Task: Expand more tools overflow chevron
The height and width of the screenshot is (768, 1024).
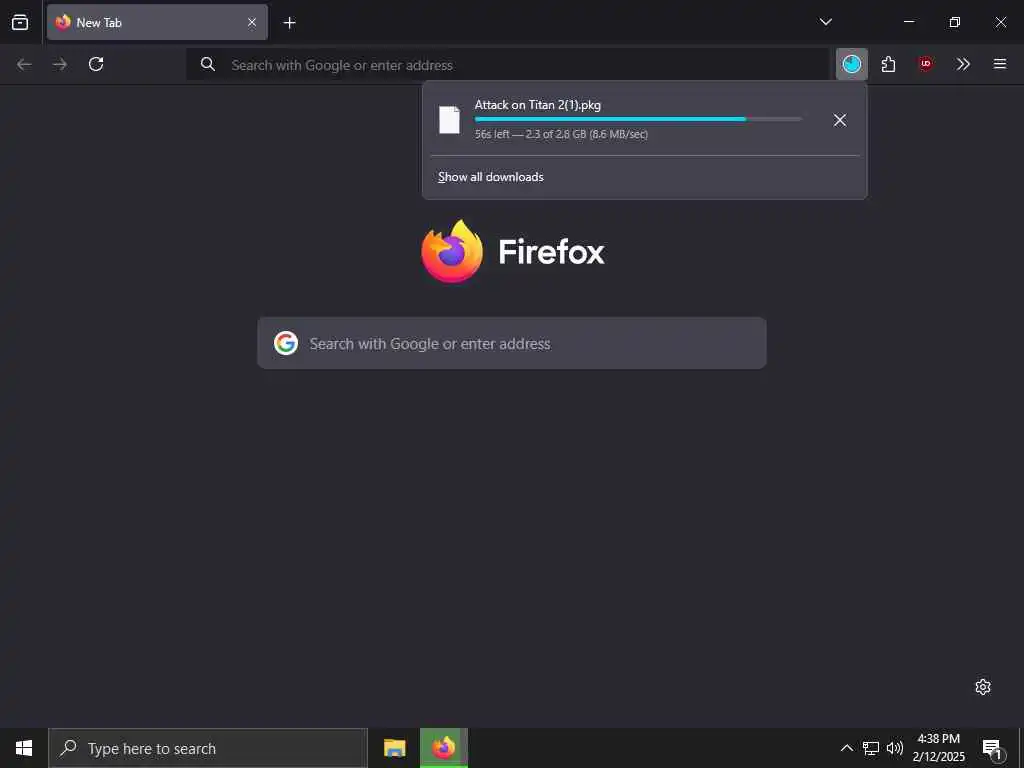Action: click(963, 64)
